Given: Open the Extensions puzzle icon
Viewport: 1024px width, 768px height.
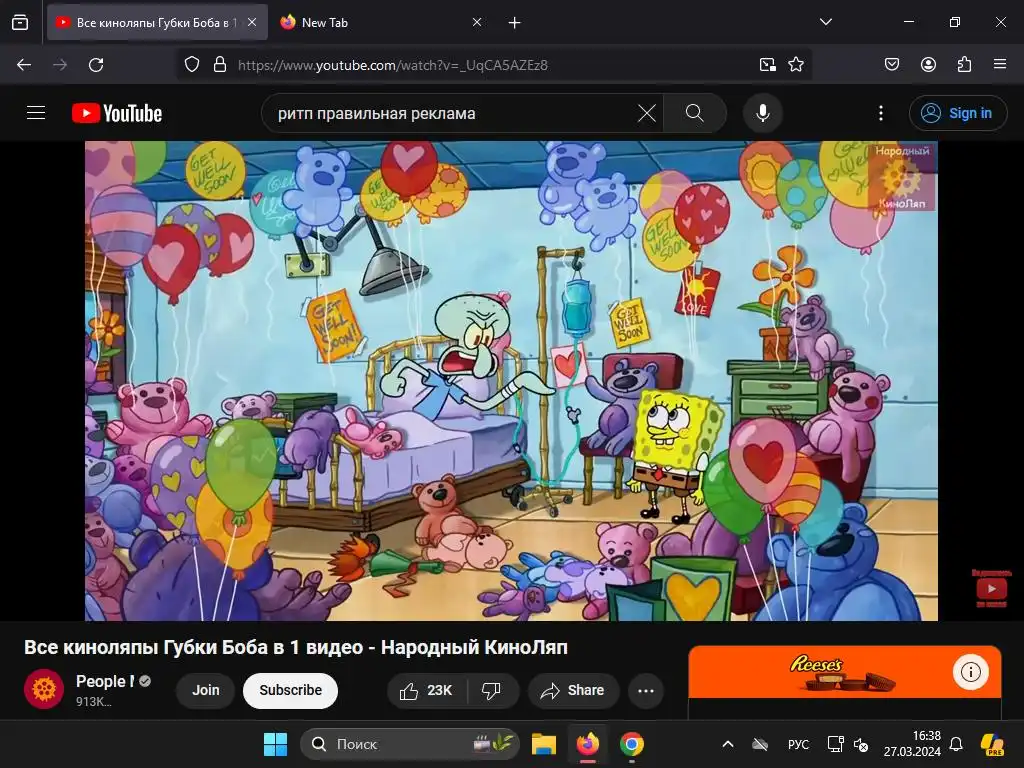Looking at the screenshot, I should [x=964, y=65].
